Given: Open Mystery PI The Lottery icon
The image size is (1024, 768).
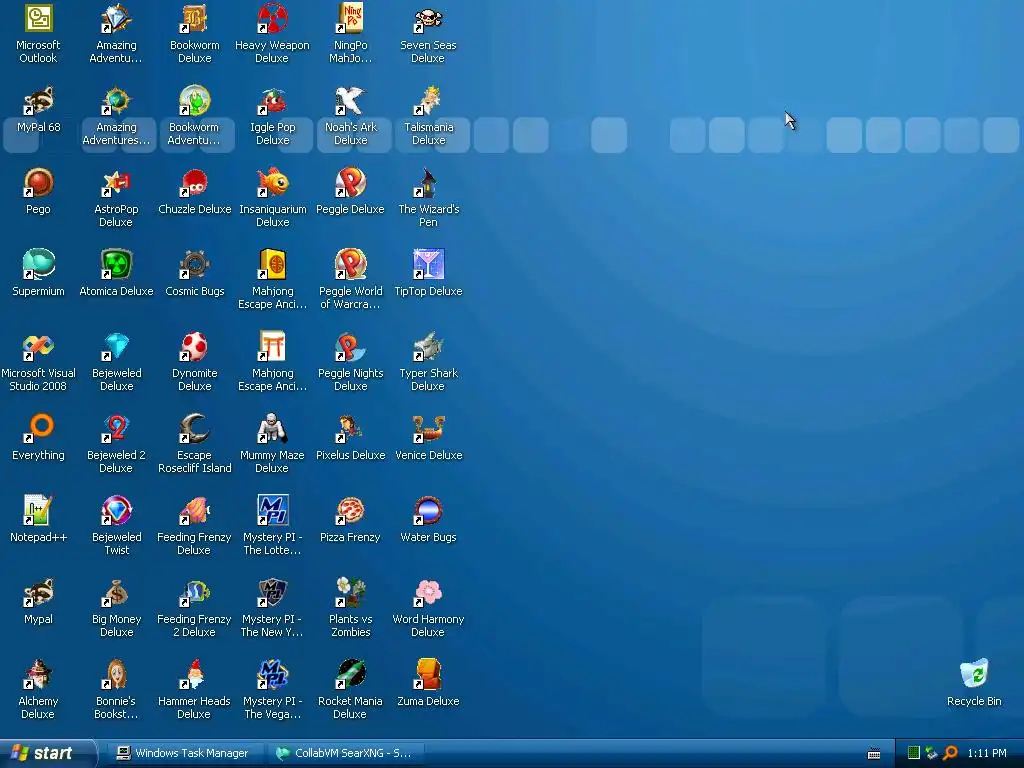Looking at the screenshot, I should click(x=272, y=511).
